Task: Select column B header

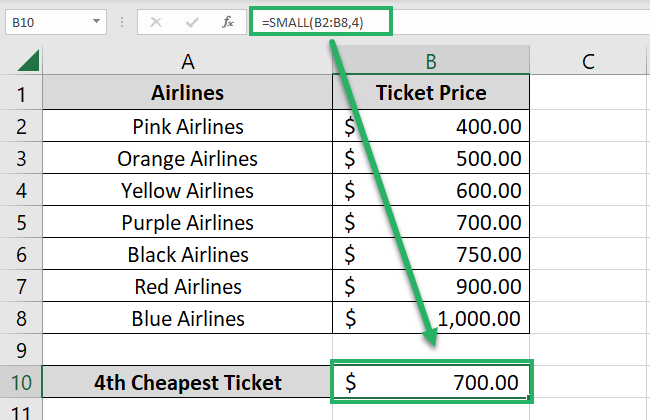Action: point(431,61)
